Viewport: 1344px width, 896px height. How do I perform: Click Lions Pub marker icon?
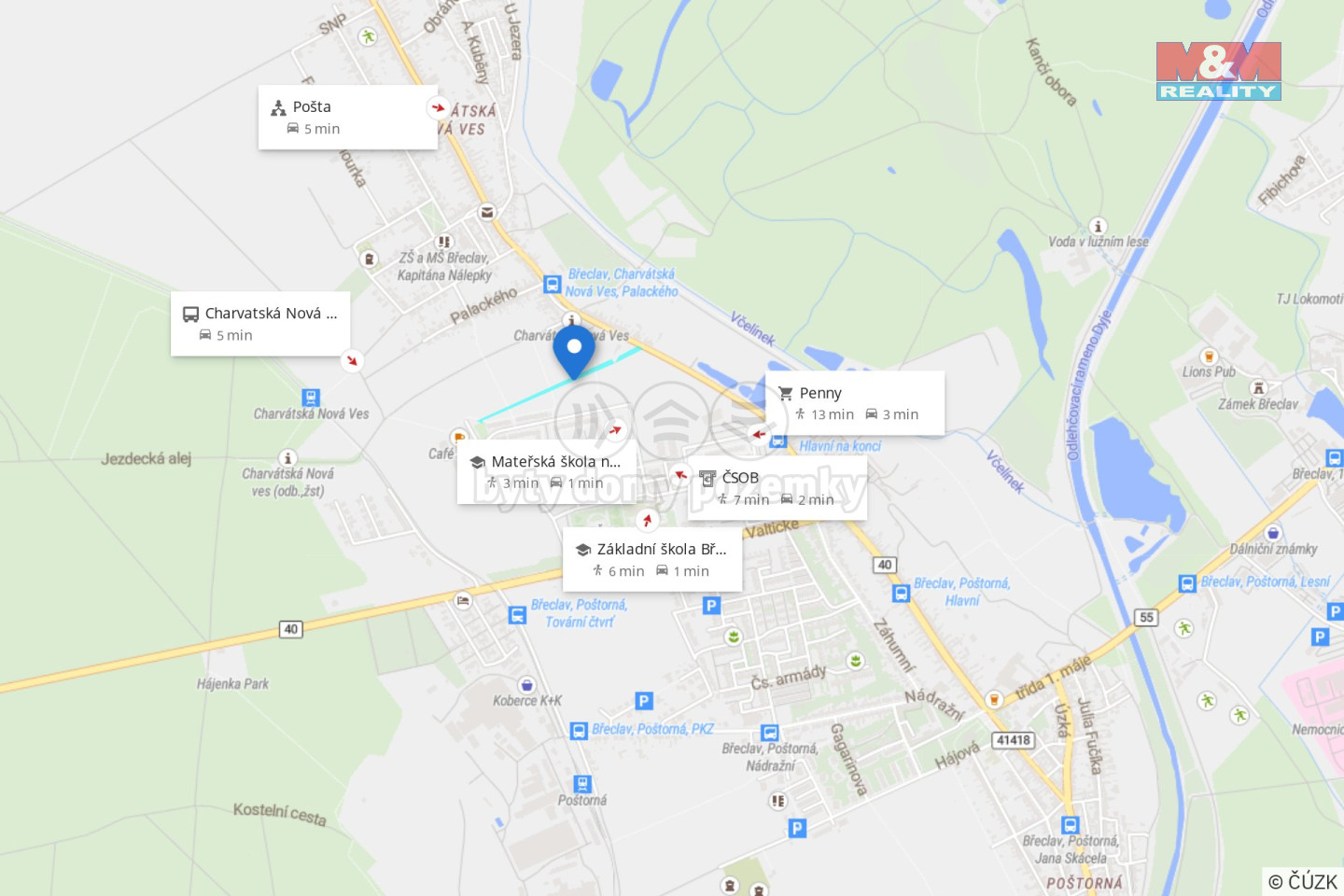(1209, 357)
